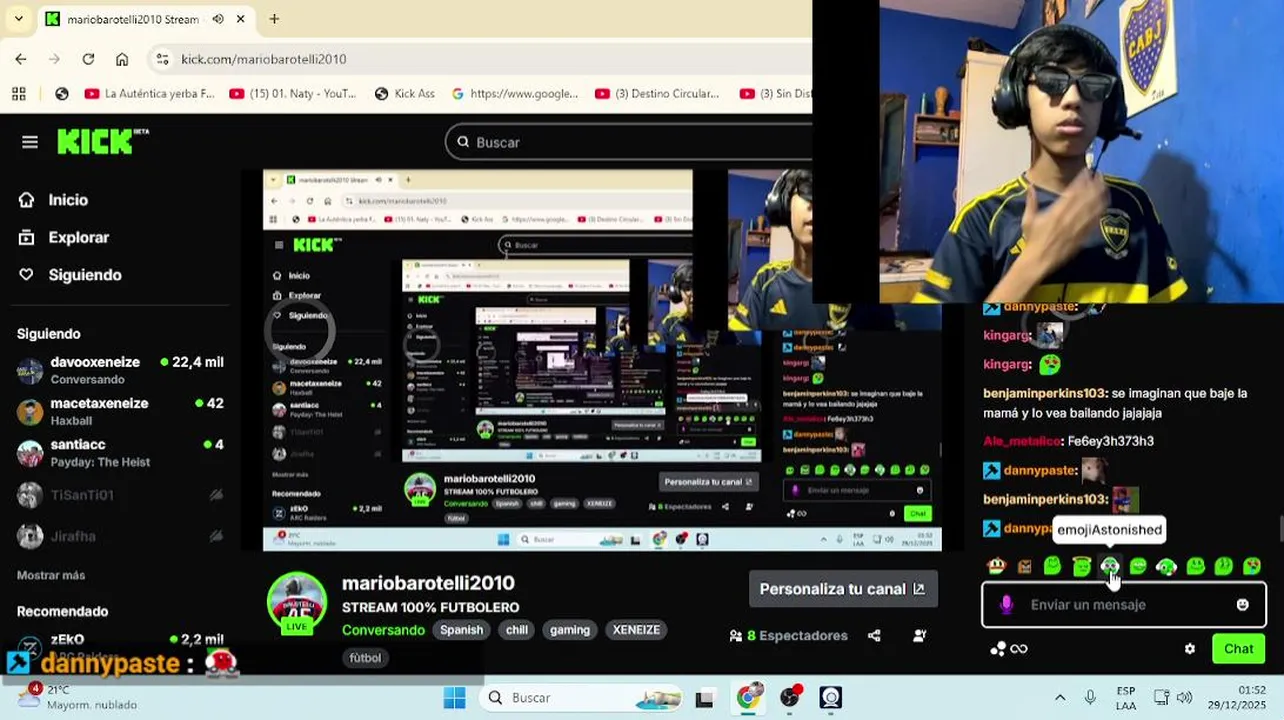Insert the last green heart-eyes emote
1284x720 pixels.
(1252, 566)
